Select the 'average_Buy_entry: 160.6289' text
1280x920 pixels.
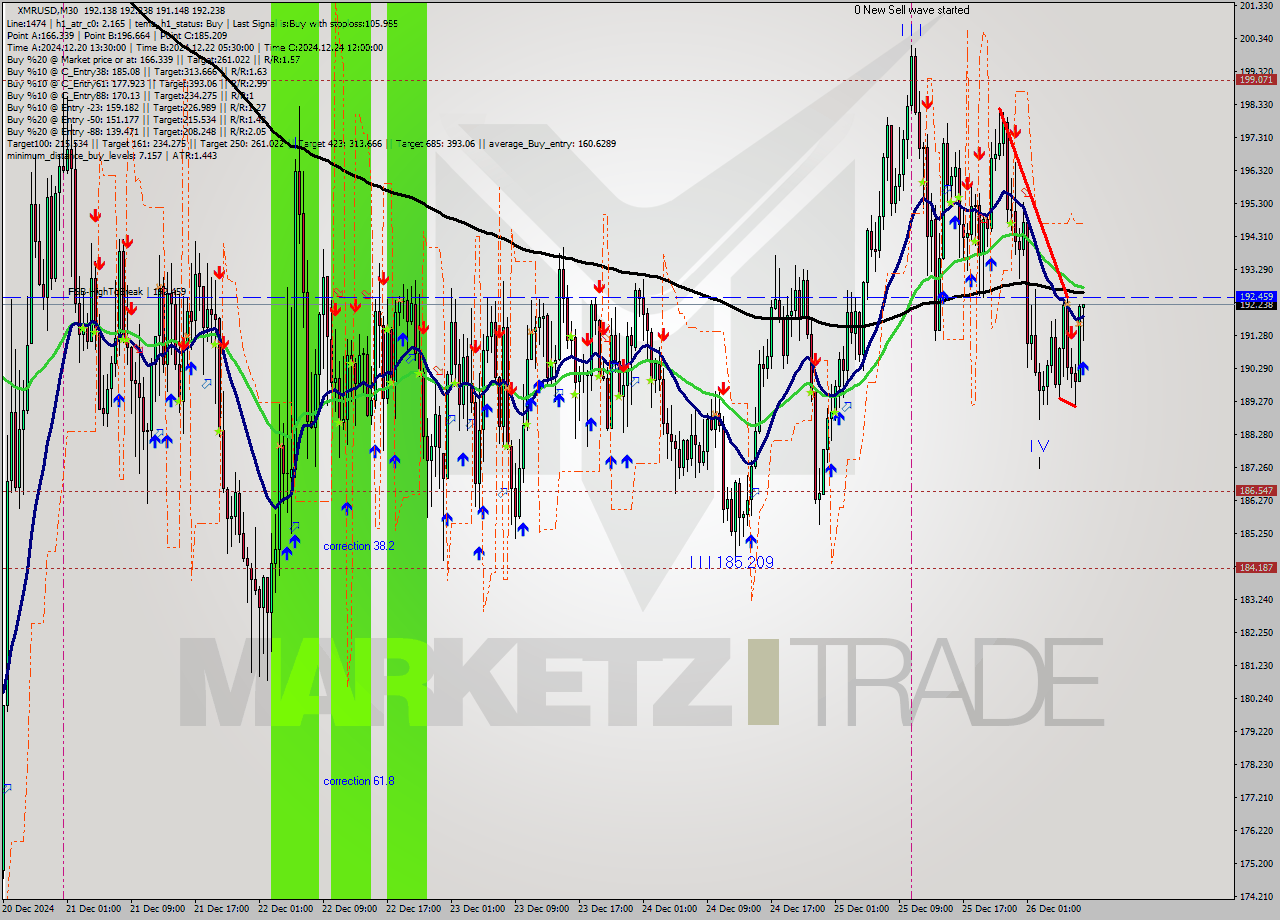pos(552,143)
